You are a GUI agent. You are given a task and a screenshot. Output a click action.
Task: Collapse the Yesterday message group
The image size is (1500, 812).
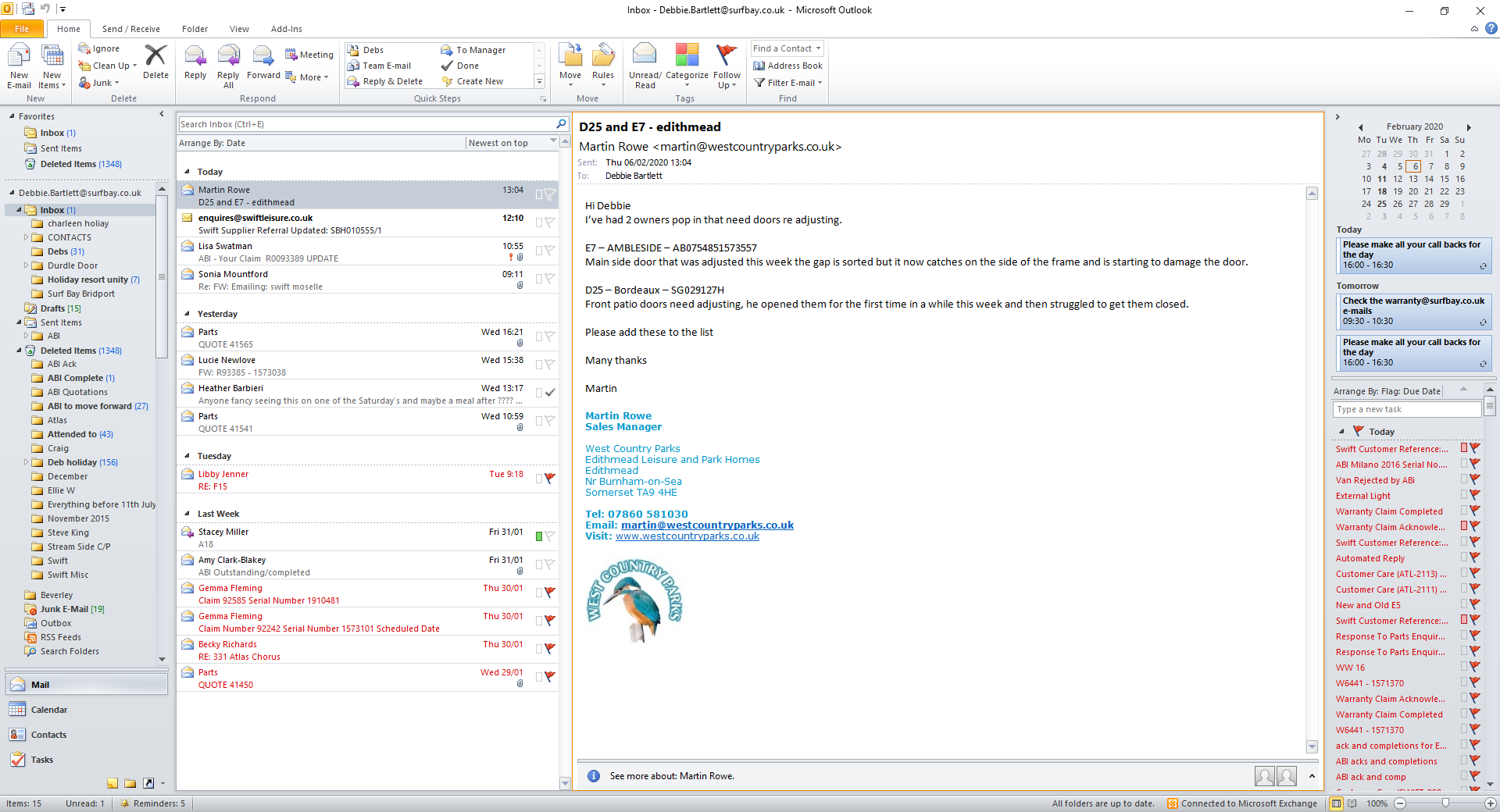pyautogui.click(x=187, y=314)
